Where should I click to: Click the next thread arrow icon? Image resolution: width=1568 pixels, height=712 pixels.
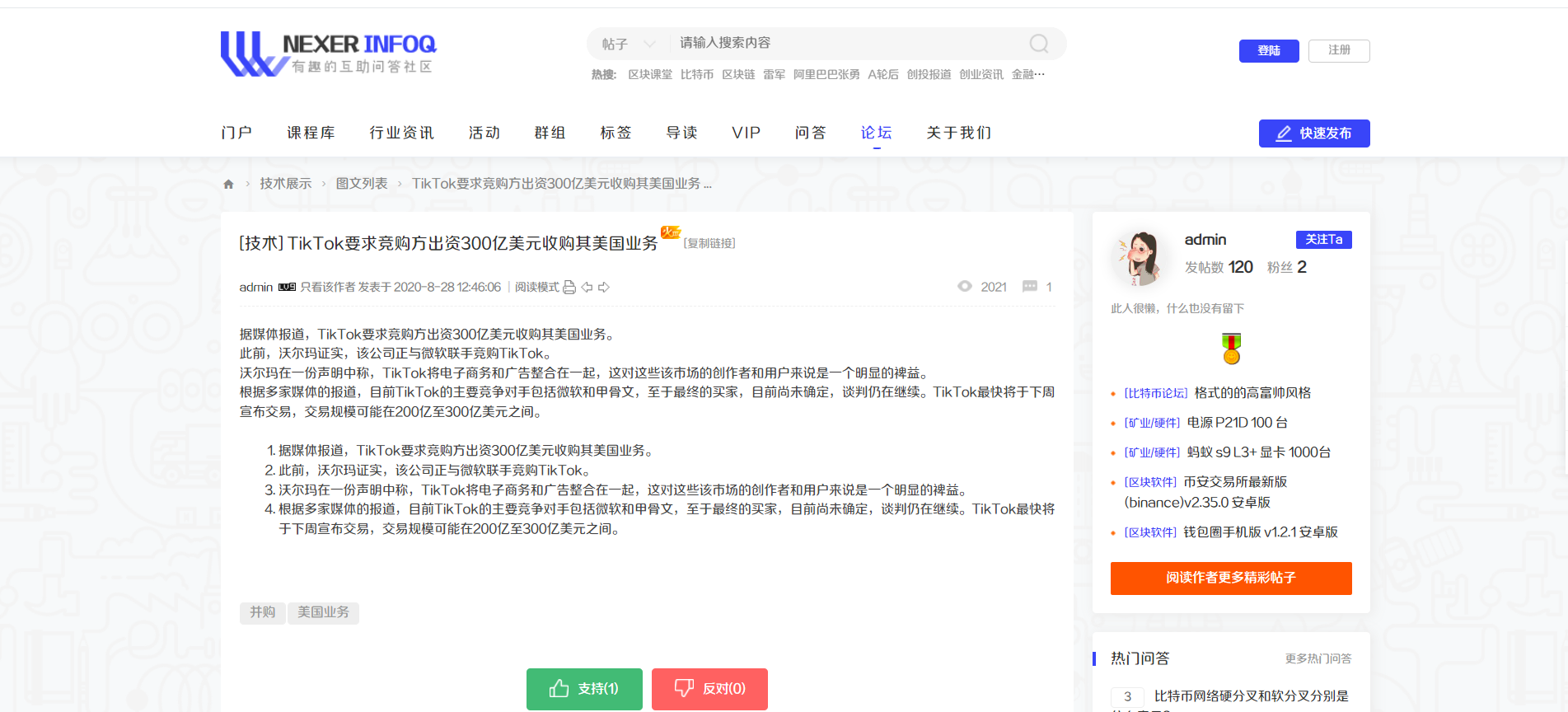tap(604, 287)
